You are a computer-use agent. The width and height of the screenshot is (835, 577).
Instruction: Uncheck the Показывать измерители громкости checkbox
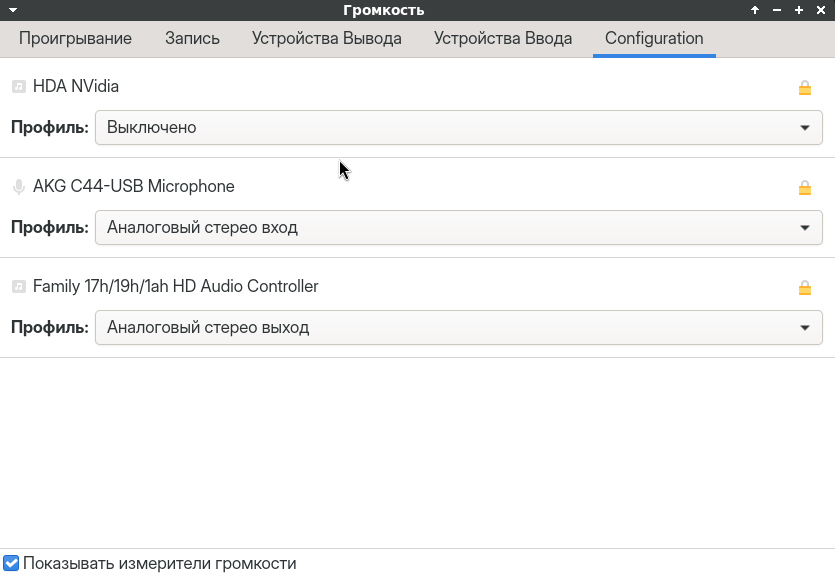tap(12, 563)
